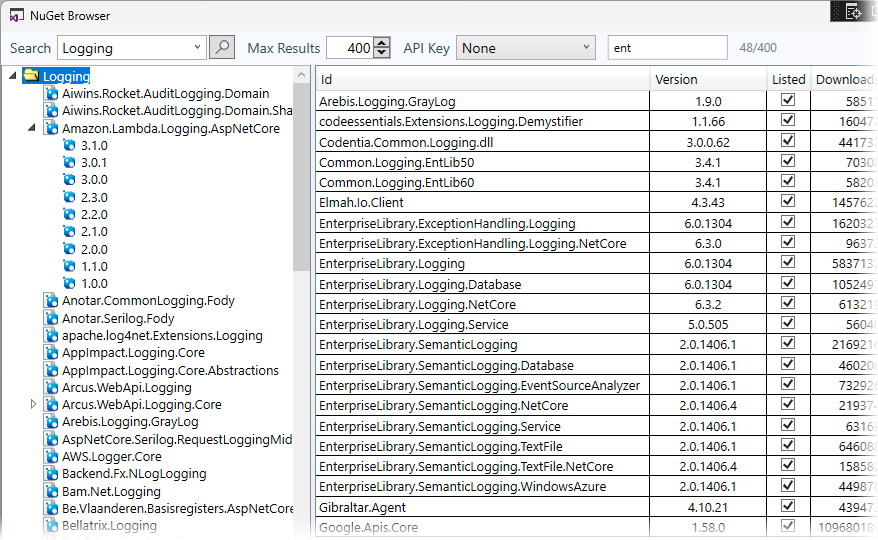Screen dimensions: 878x540
Task: Click the package icon beside Arebis.Logging.GrayLog in tree
Action: (52, 422)
